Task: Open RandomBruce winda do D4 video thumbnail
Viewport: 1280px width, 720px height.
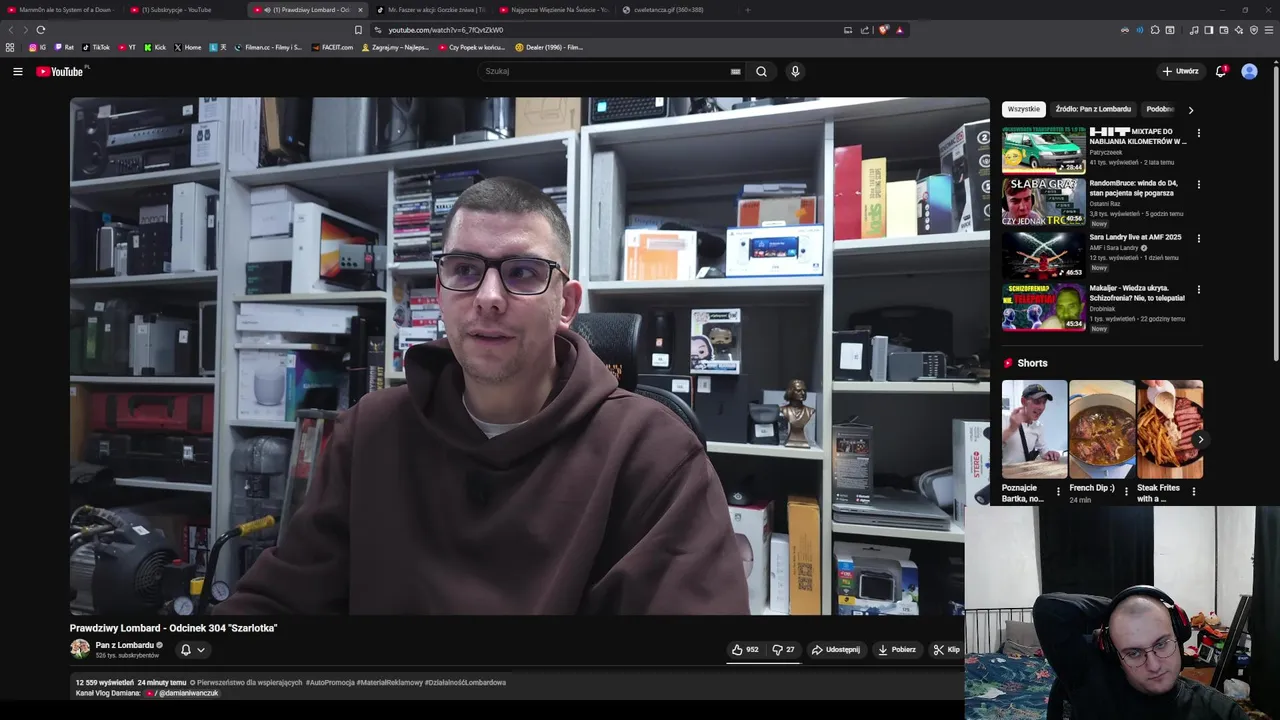Action: click(x=1043, y=201)
